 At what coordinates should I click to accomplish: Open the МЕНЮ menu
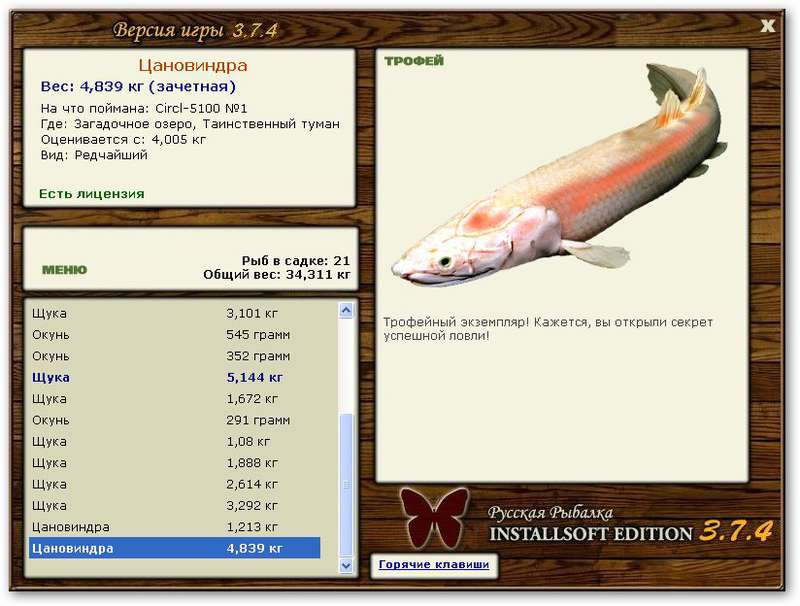tap(64, 269)
